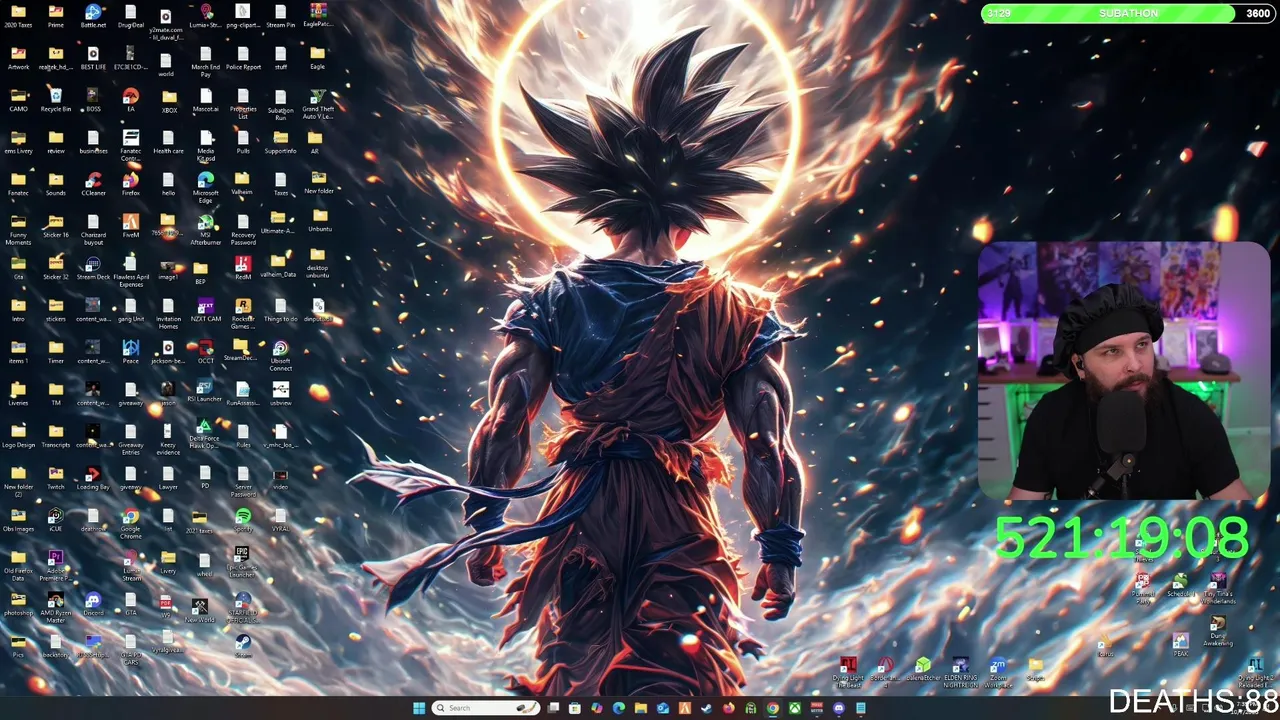Open the Microsoft Edge desktop shortcut

(x=206, y=186)
